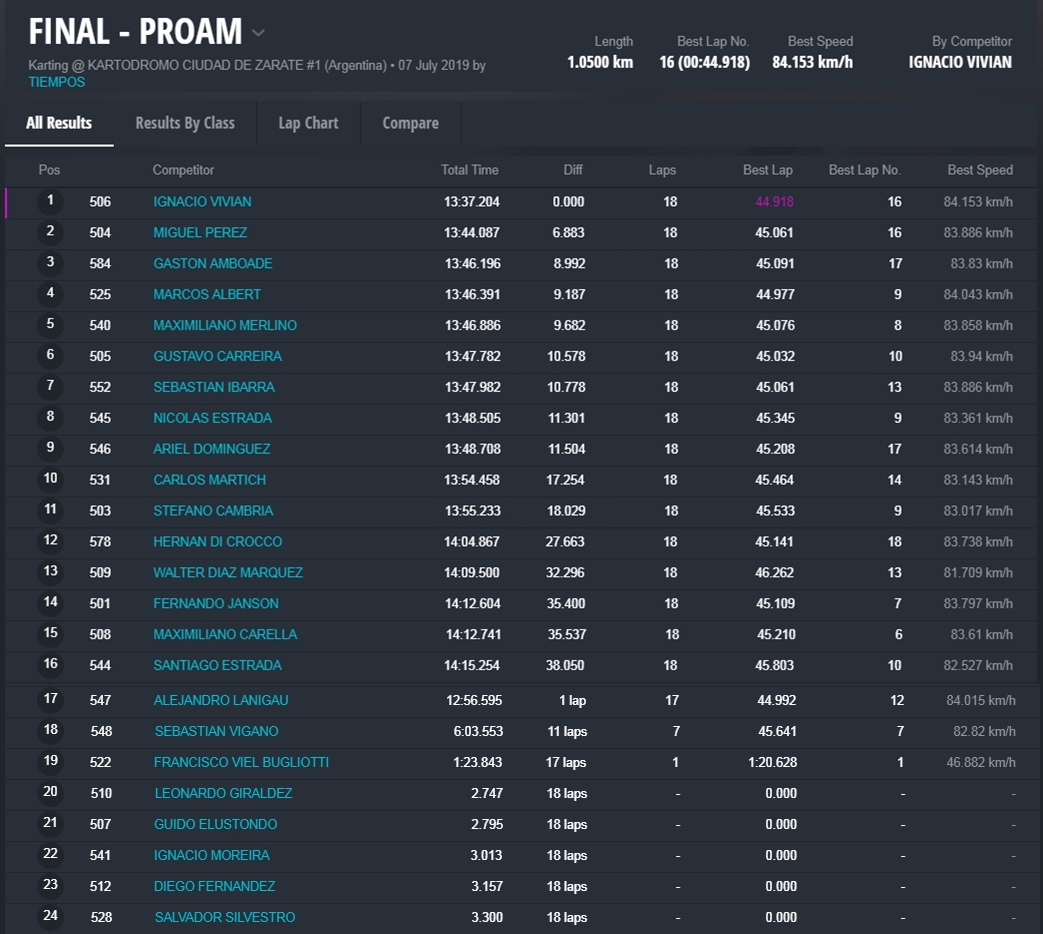Switch to the Results By Class tab

point(185,123)
